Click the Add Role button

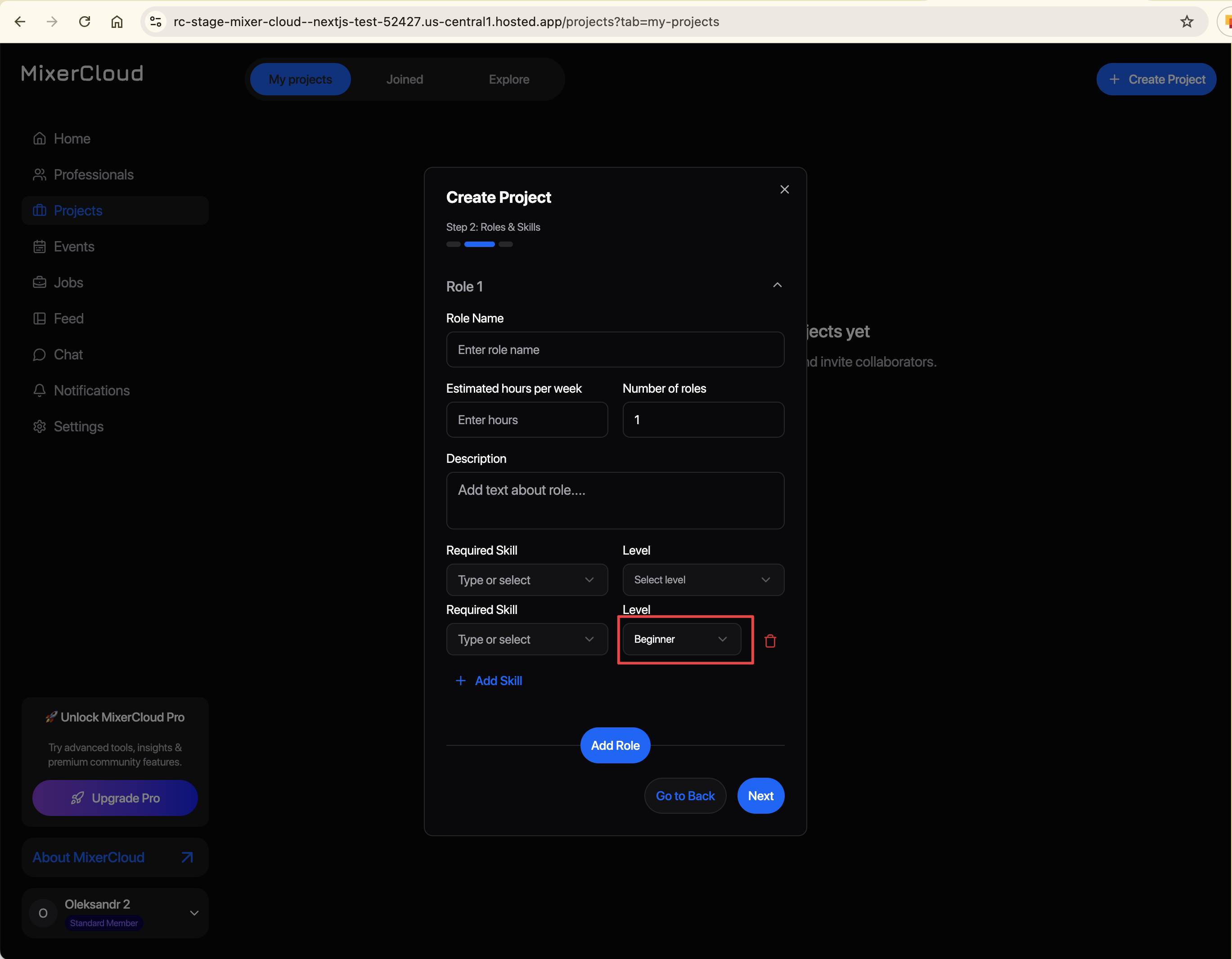click(615, 745)
